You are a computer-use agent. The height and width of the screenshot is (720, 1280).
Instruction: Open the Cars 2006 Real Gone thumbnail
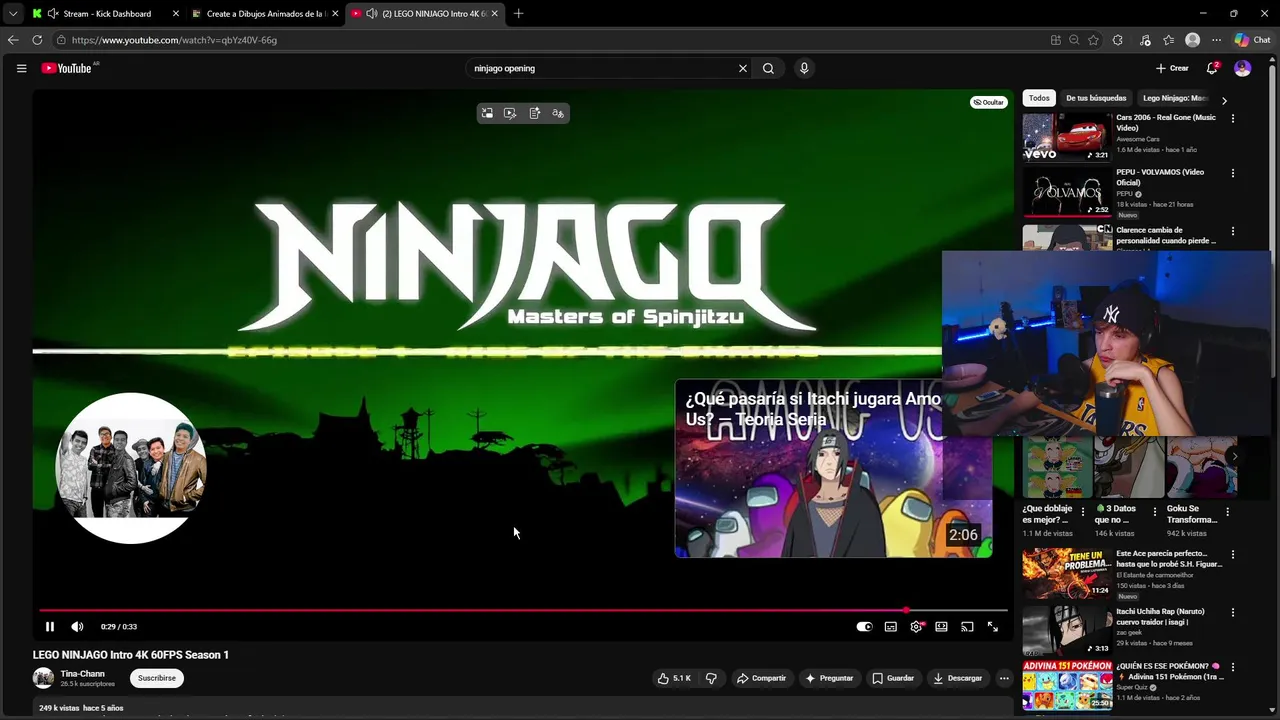(x=1066, y=137)
